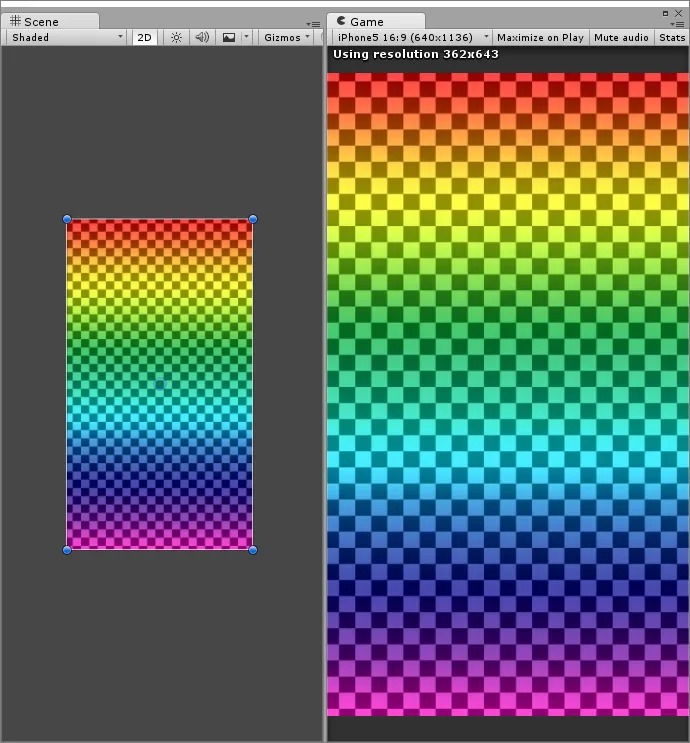Click the bottom-right sprite corner handle
This screenshot has height=743, width=690.
(x=253, y=549)
